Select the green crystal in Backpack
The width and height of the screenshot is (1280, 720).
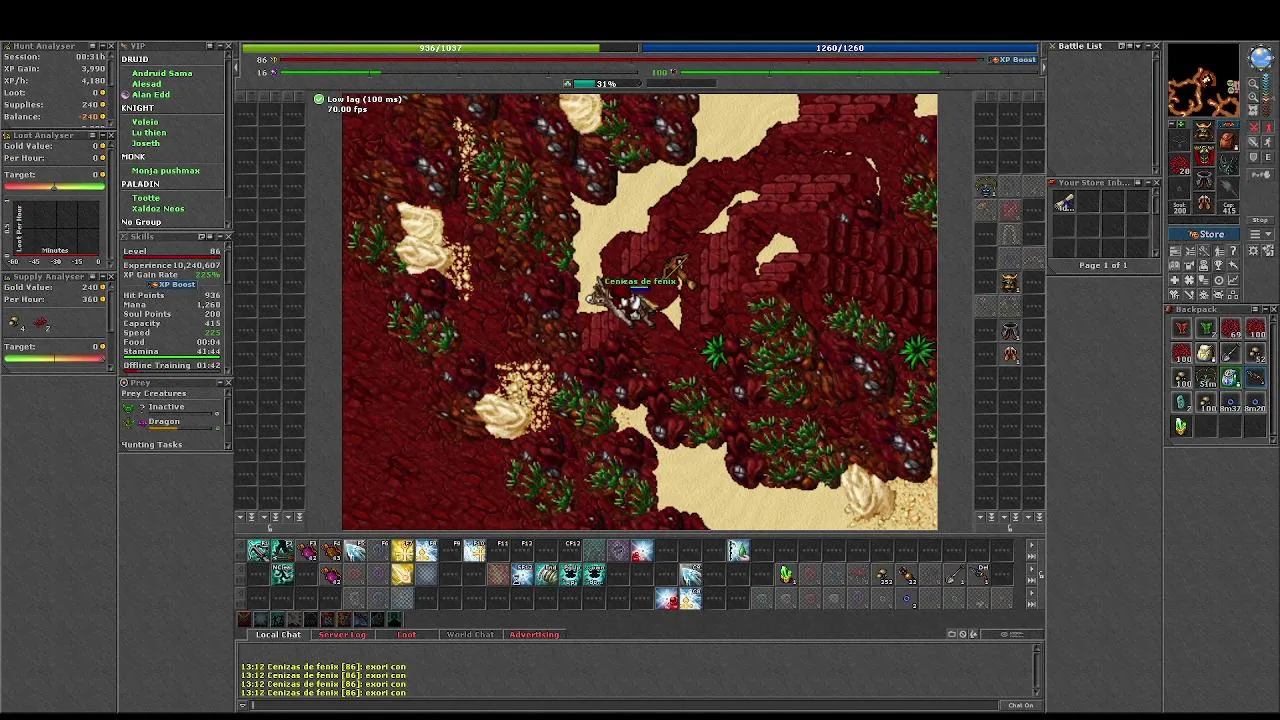[x=1181, y=427]
